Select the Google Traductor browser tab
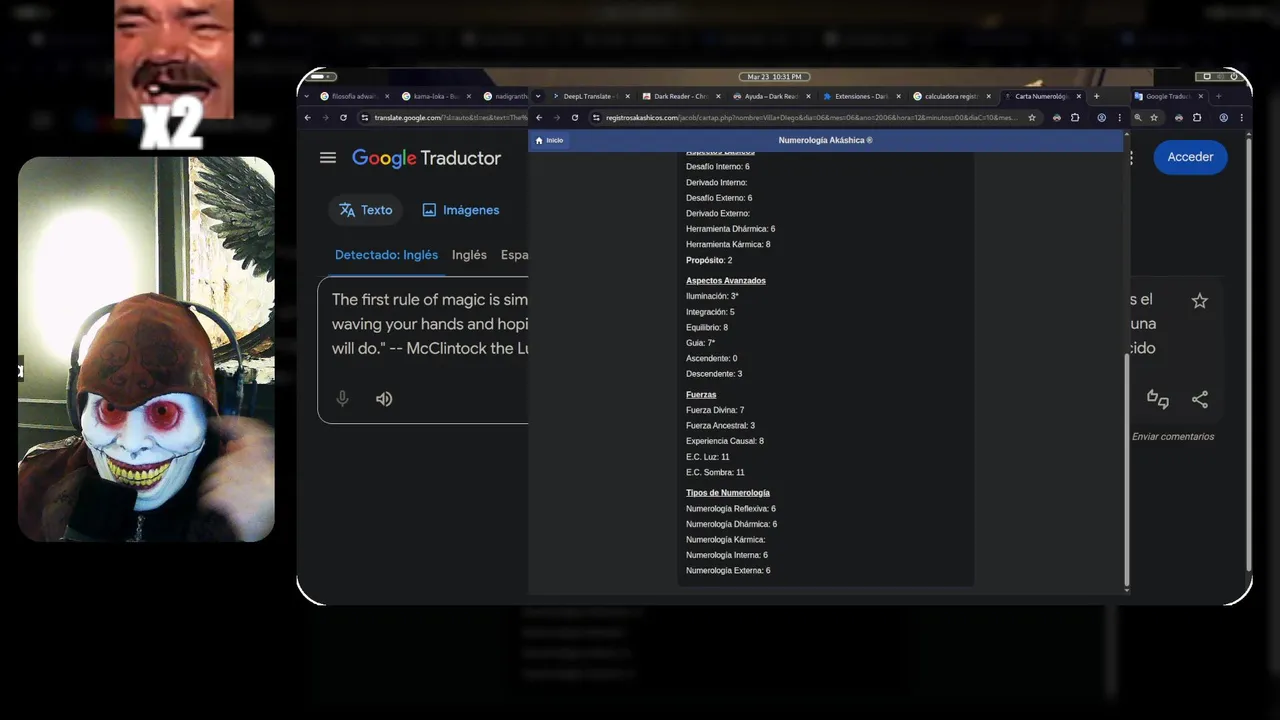Viewport: 1280px width, 720px height. 1168,96
